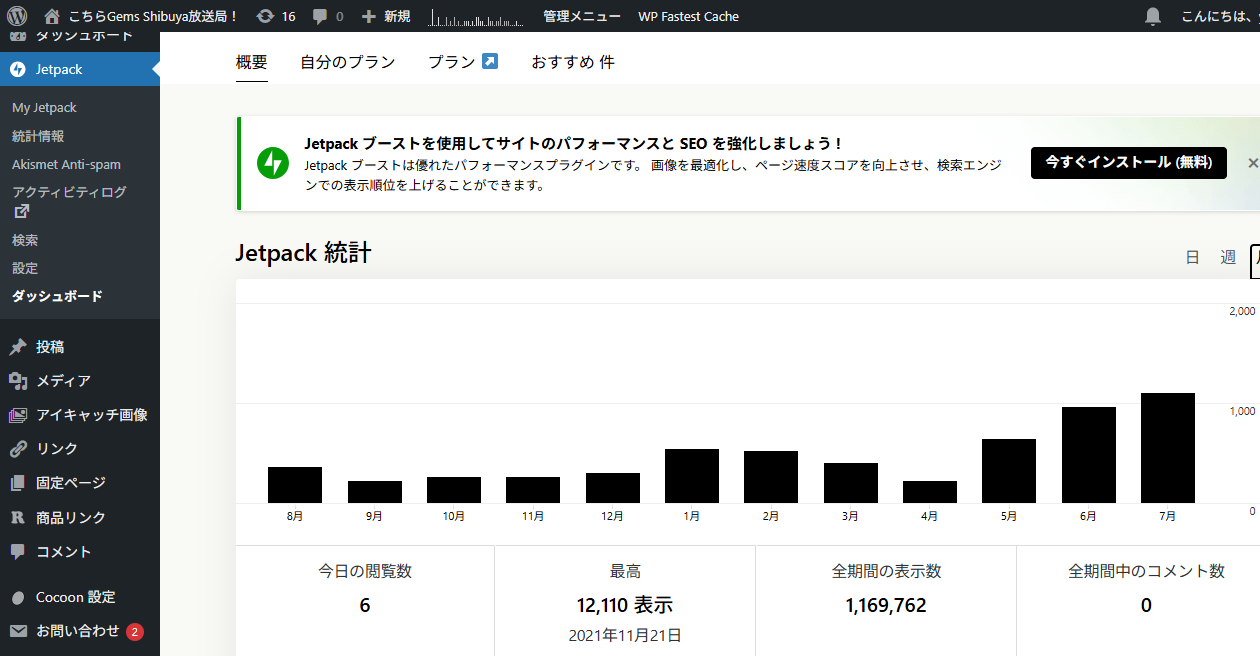Click the chain icon beside リンク
The width and height of the screenshot is (1260, 656).
point(18,449)
